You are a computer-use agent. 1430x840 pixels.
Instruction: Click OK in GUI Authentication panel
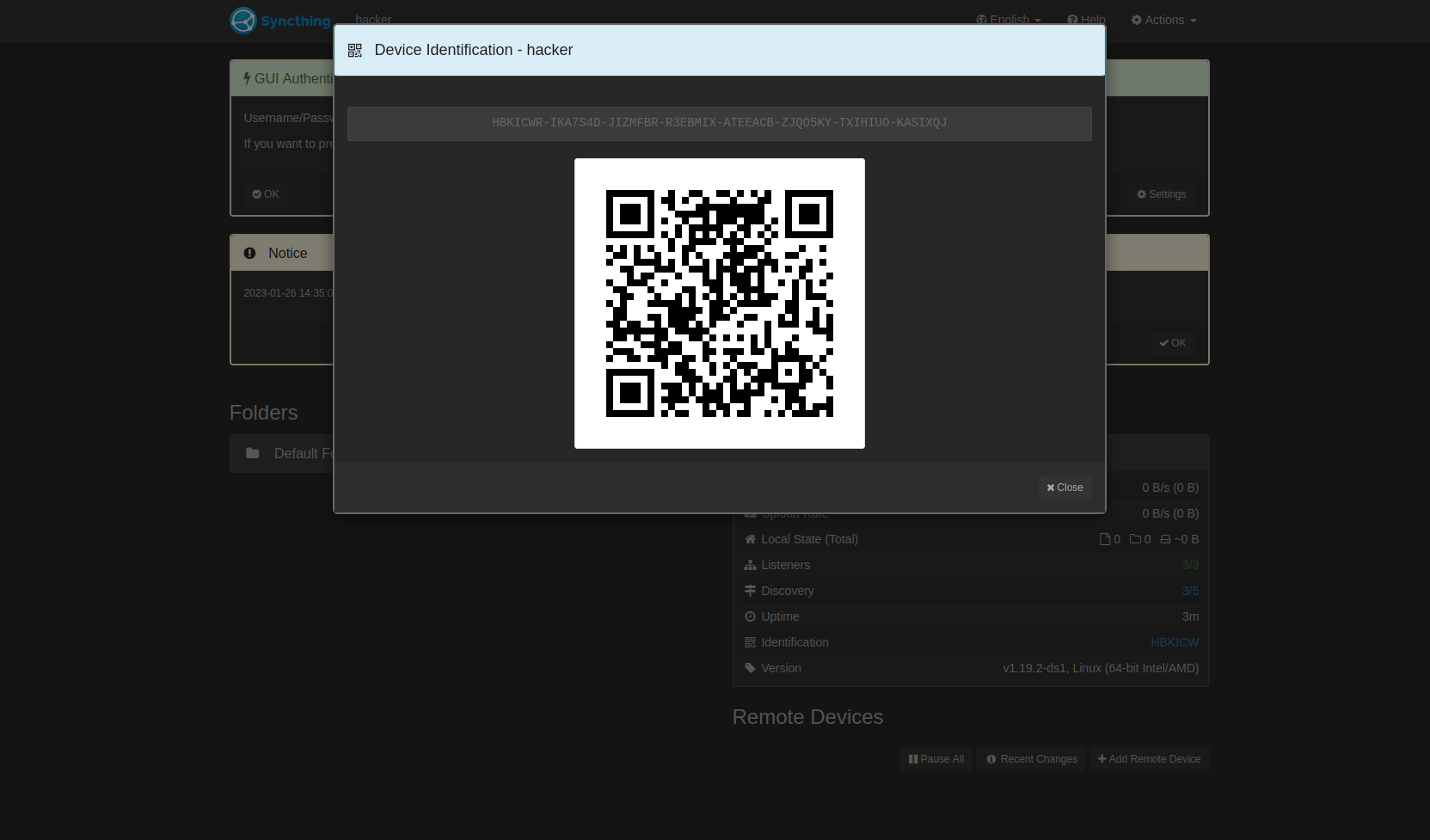point(266,194)
